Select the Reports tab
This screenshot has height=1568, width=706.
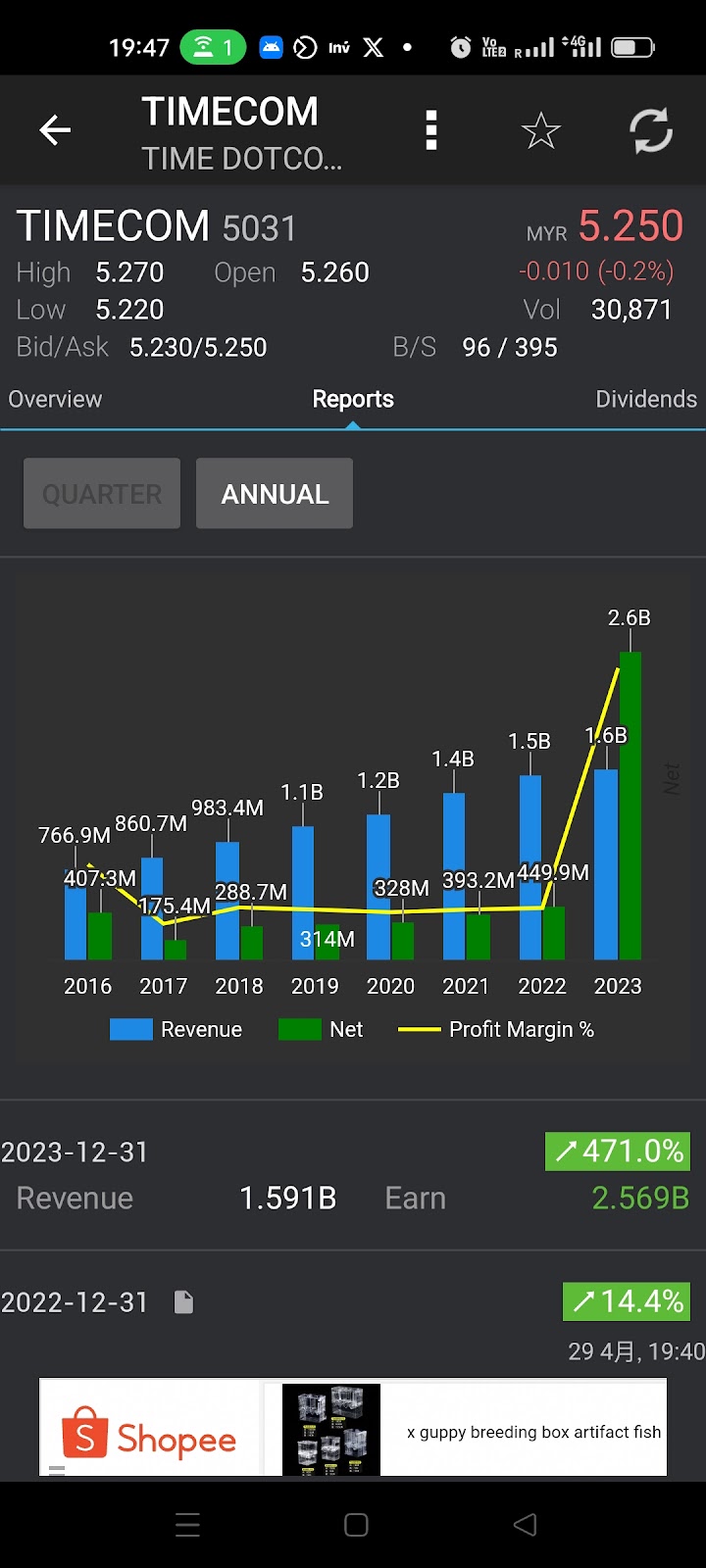click(x=353, y=399)
